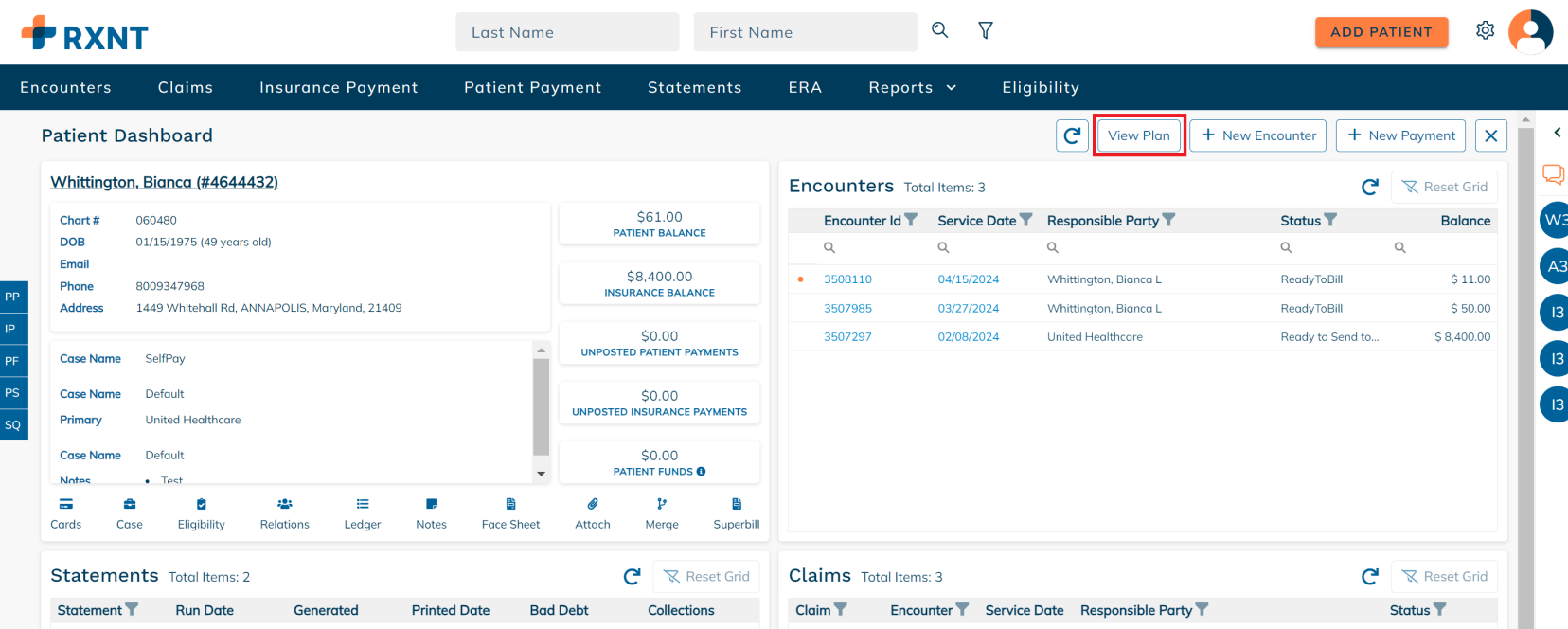Open encounter 3508110 link
1568x629 pixels.
[847, 279]
